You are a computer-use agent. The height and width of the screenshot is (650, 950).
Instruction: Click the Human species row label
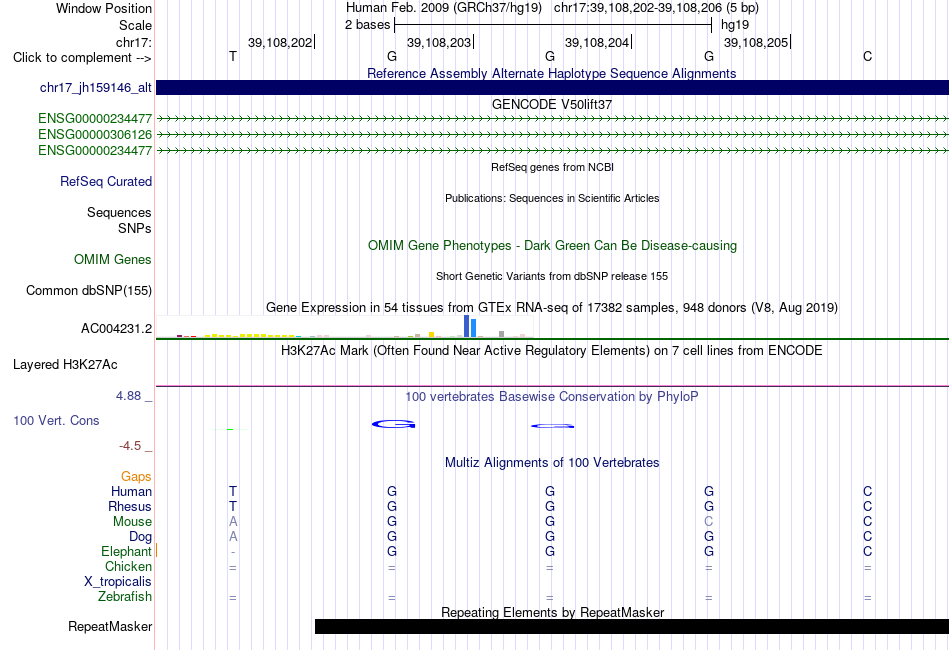[131, 491]
